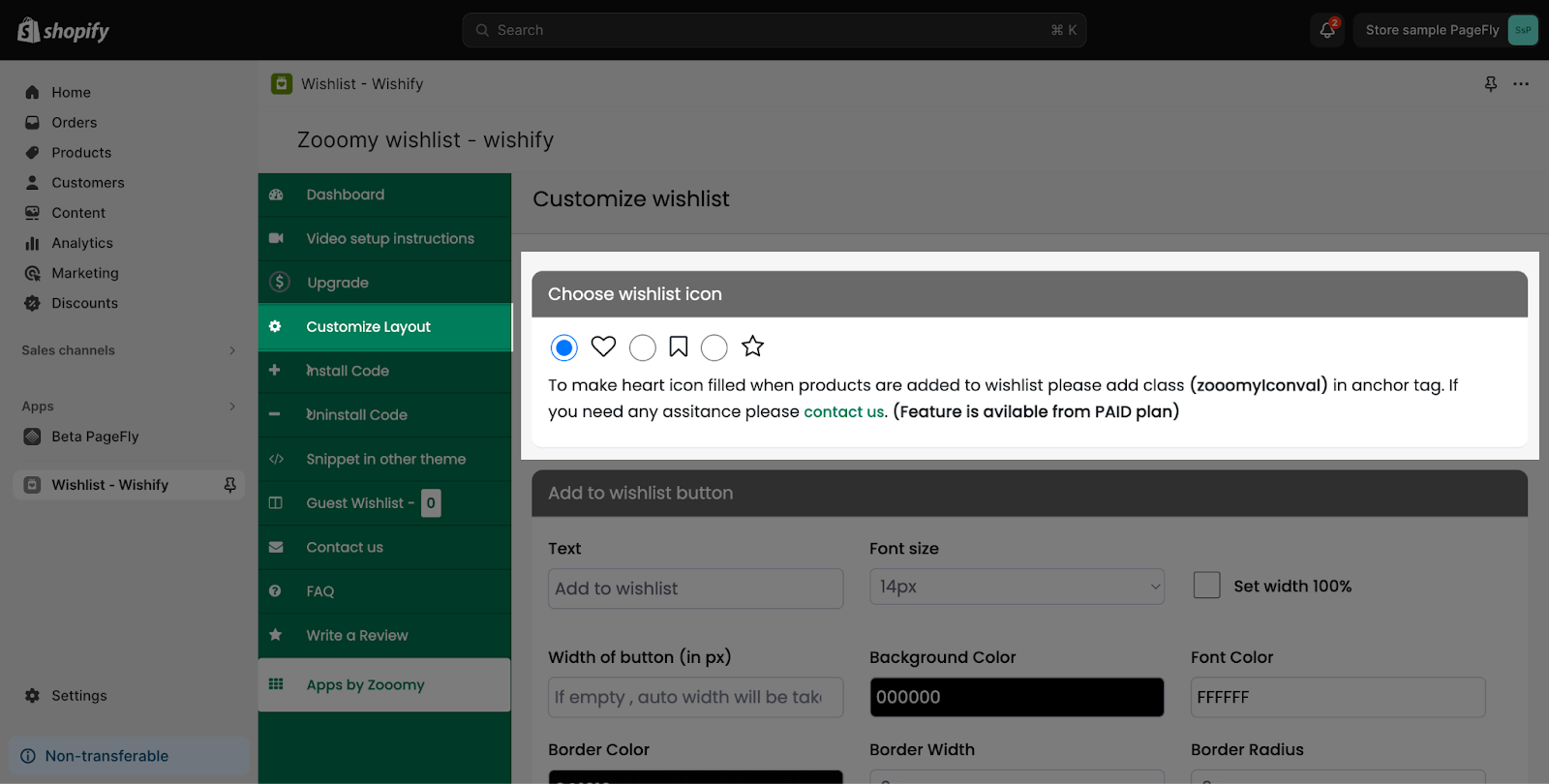Click the Width of button input
Image resolution: width=1549 pixels, height=784 pixels.
click(695, 697)
